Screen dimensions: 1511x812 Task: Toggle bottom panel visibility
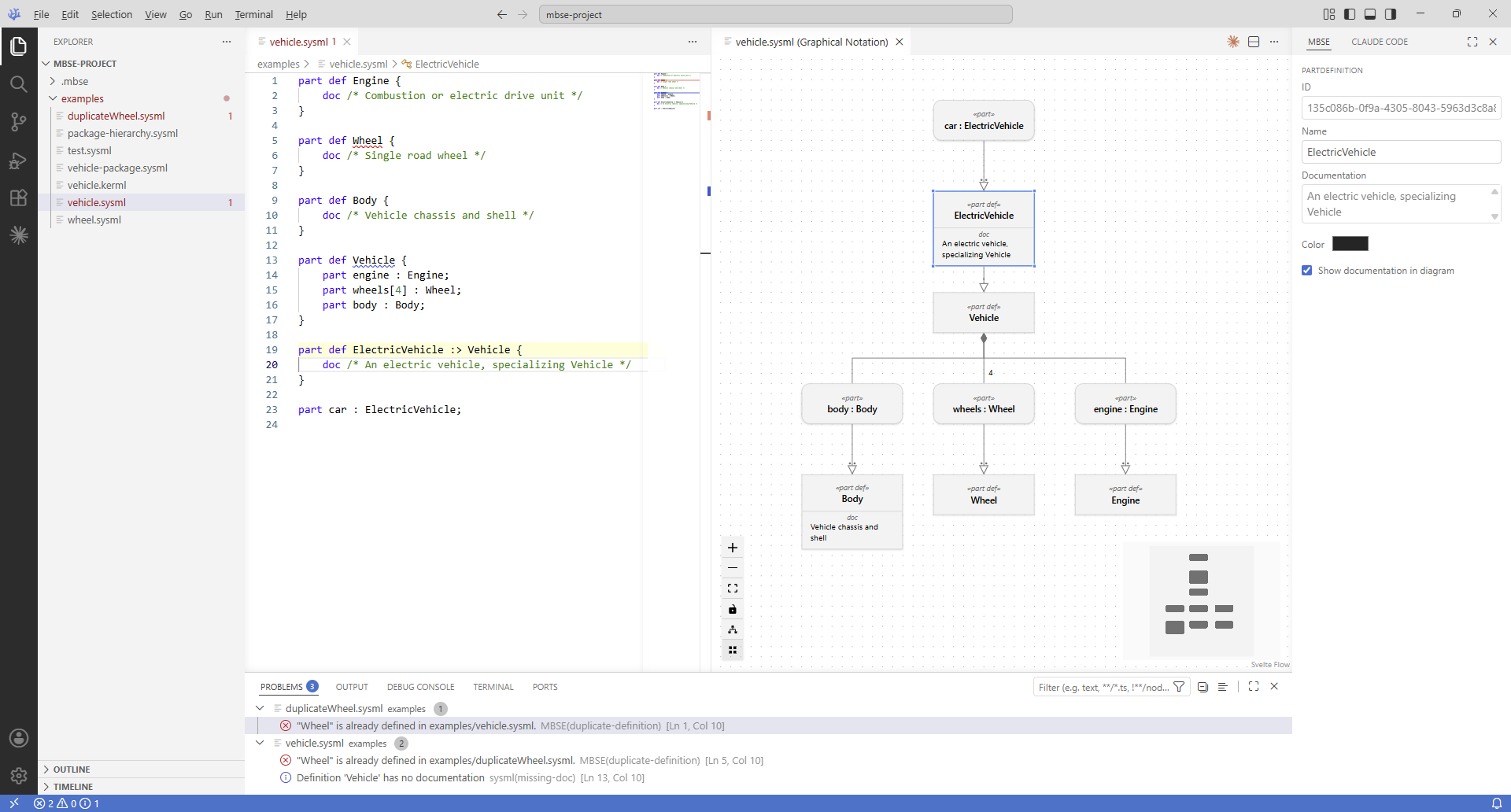click(x=1370, y=14)
